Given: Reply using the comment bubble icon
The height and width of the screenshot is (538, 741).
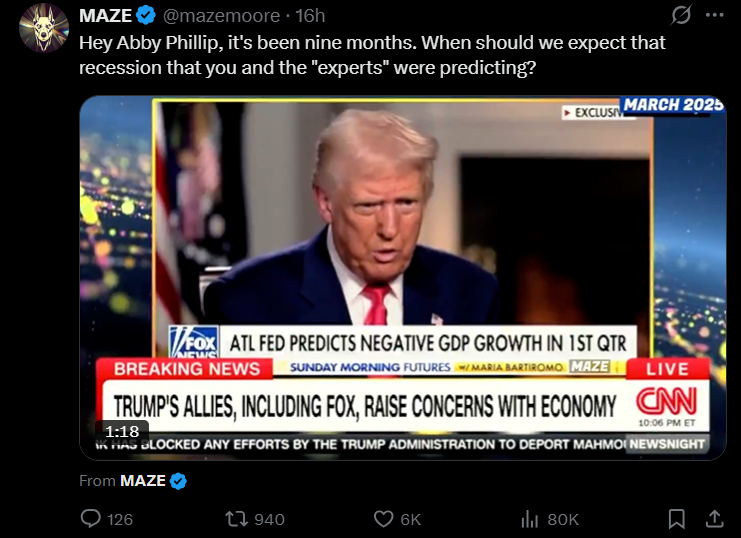Looking at the screenshot, I should point(90,519).
